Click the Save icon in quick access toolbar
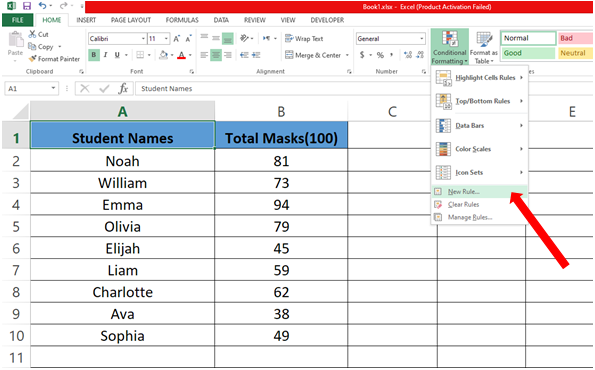Viewport: 595px width, 370px height. coord(27,6)
